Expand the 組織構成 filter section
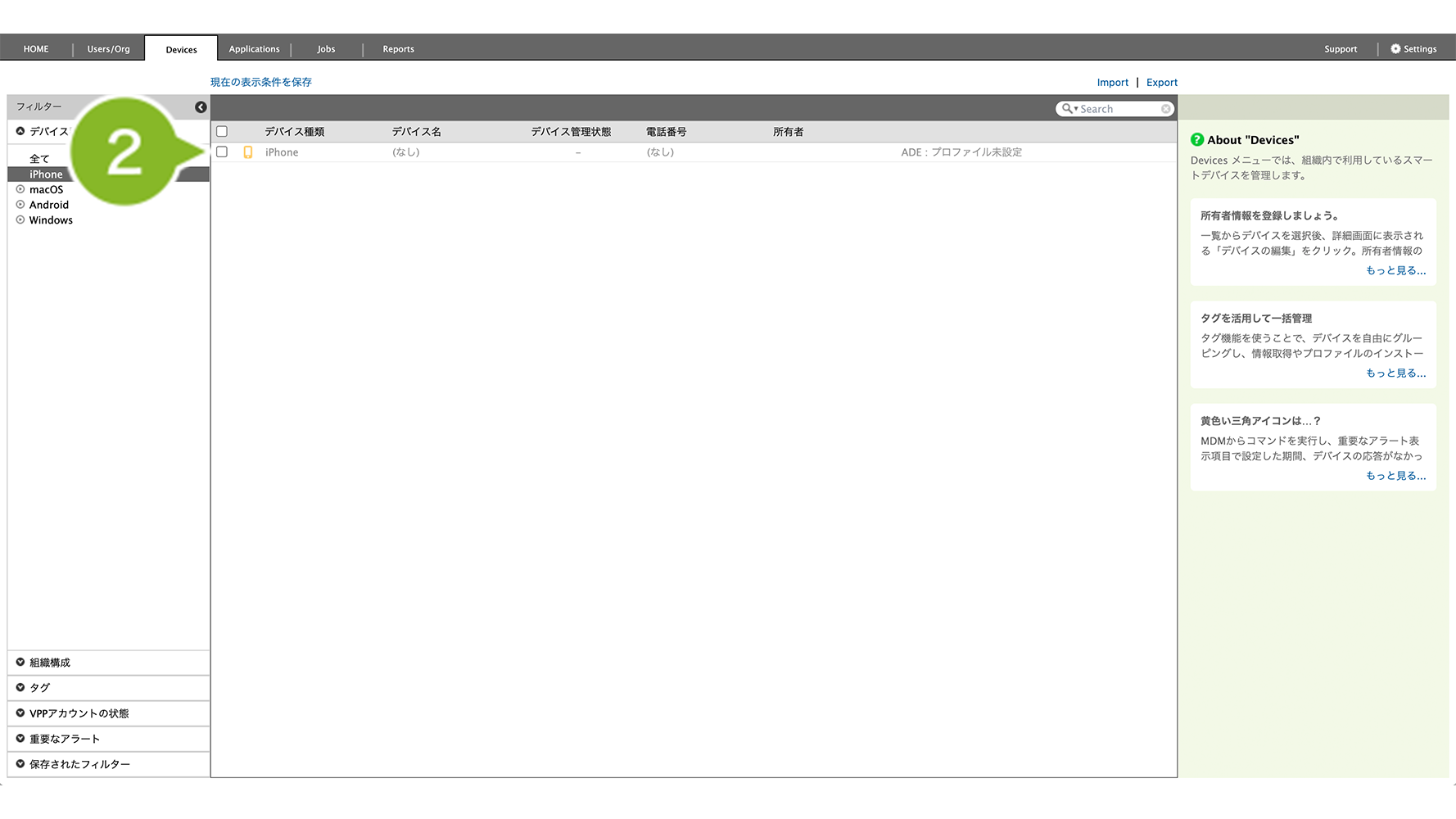Viewport: 1456px width, 819px height. [x=20, y=663]
